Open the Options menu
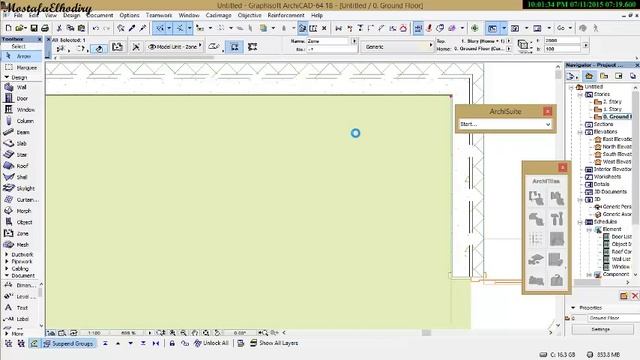640x360 pixels. (129, 15)
